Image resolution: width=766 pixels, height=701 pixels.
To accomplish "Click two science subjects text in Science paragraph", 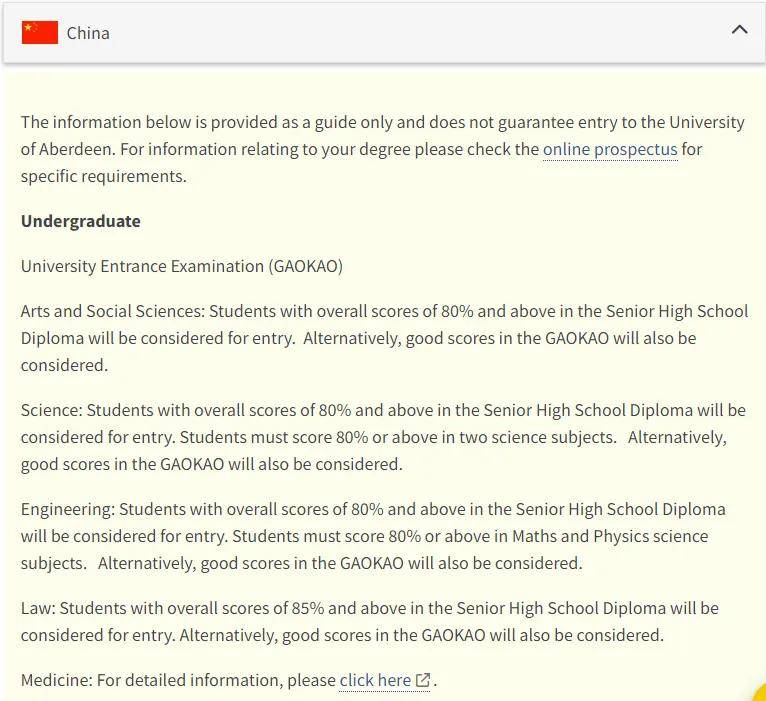I will click(537, 437).
